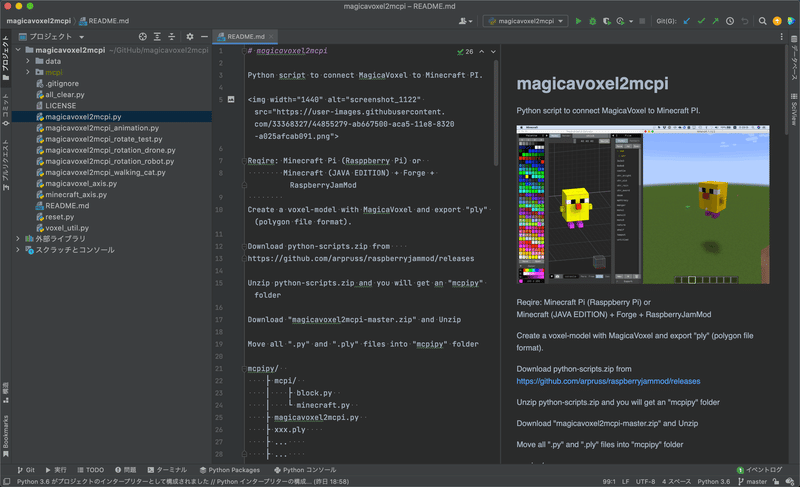Open the run configuration dropdown magicavoxel2mcpi
The image size is (800, 487).
526,21
